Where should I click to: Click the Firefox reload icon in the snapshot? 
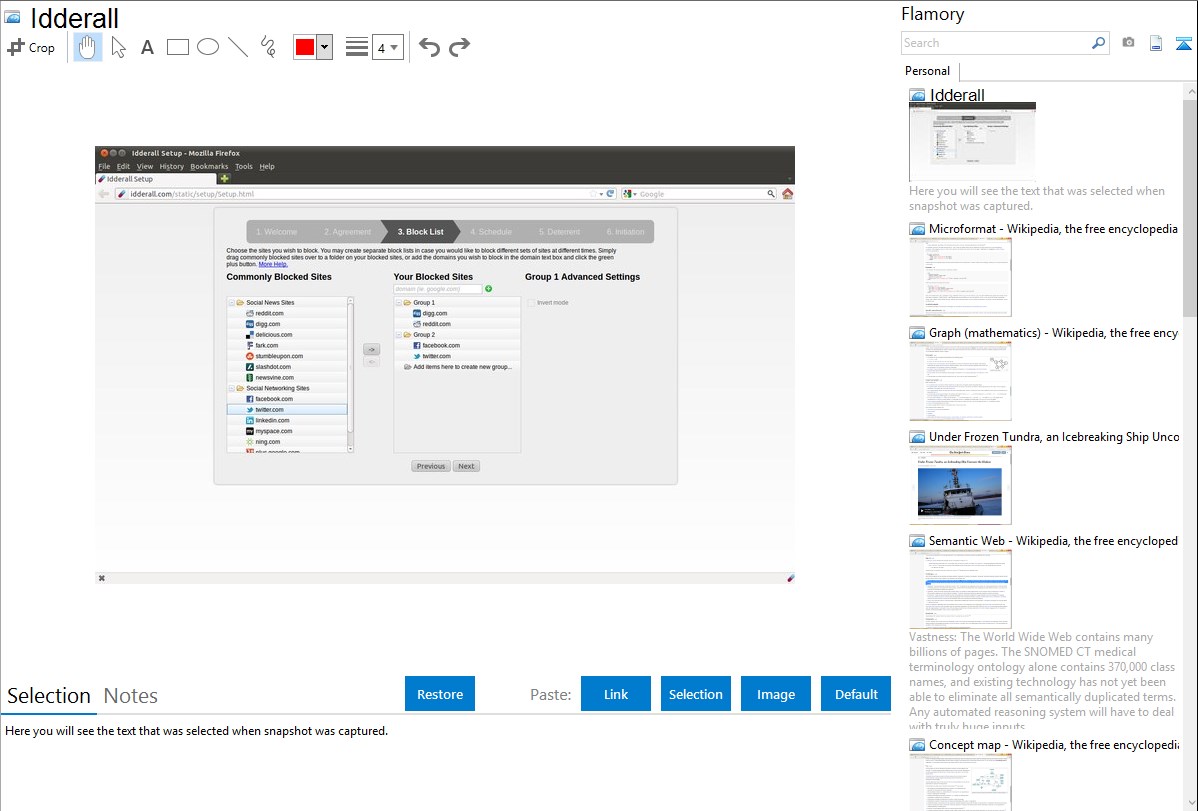coord(610,193)
